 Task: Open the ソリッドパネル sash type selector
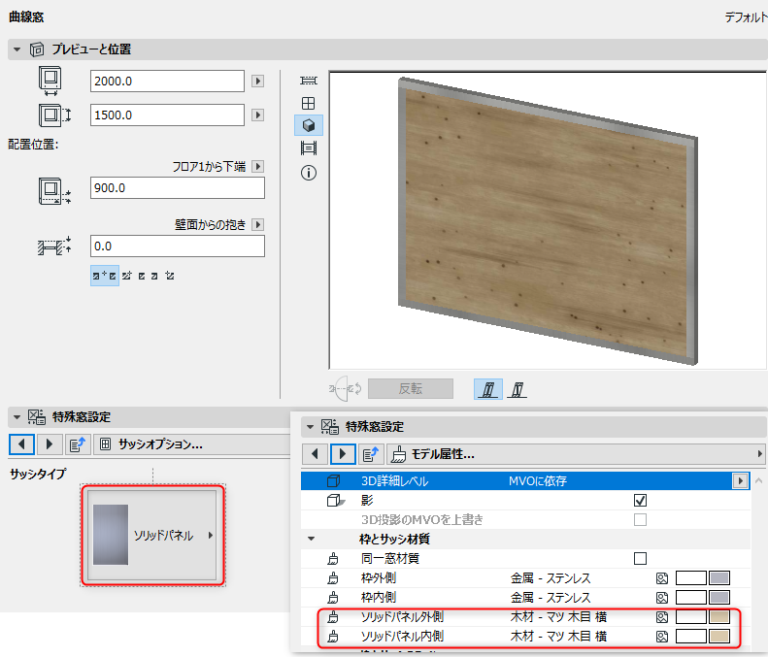[153, 535]
